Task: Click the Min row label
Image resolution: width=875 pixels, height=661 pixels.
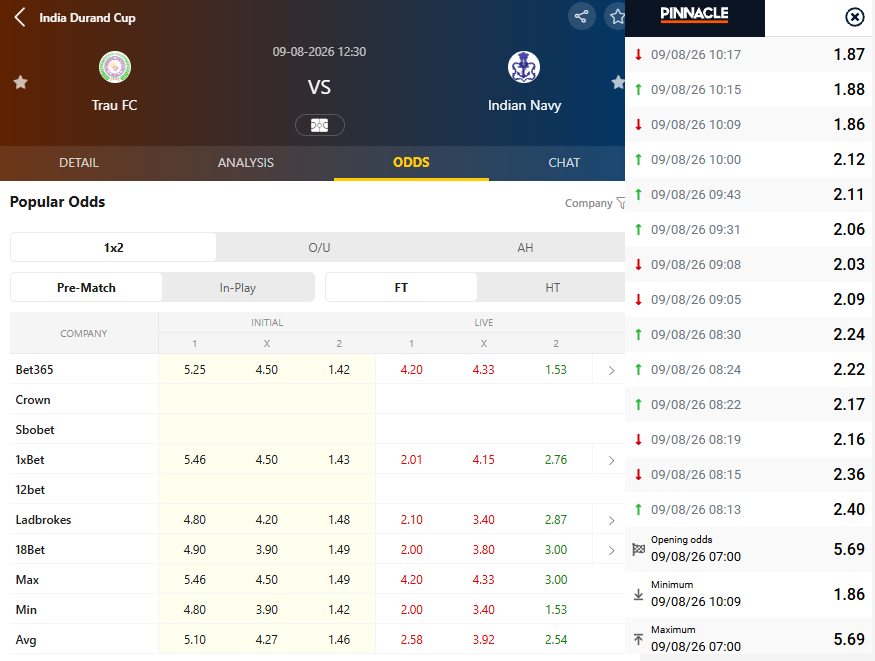Action: point(26,610)
